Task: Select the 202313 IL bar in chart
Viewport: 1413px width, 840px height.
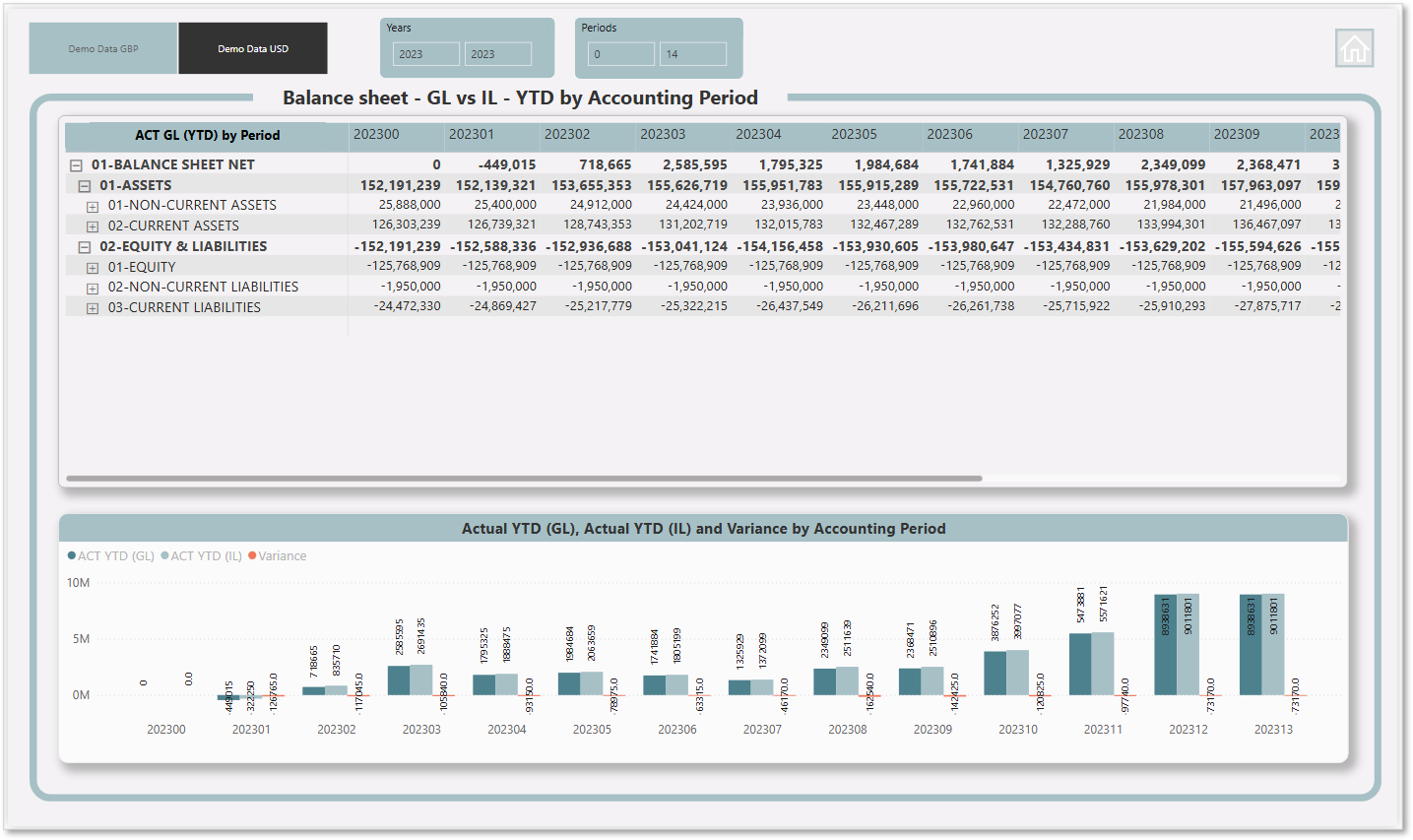Action: (1273, 645)
